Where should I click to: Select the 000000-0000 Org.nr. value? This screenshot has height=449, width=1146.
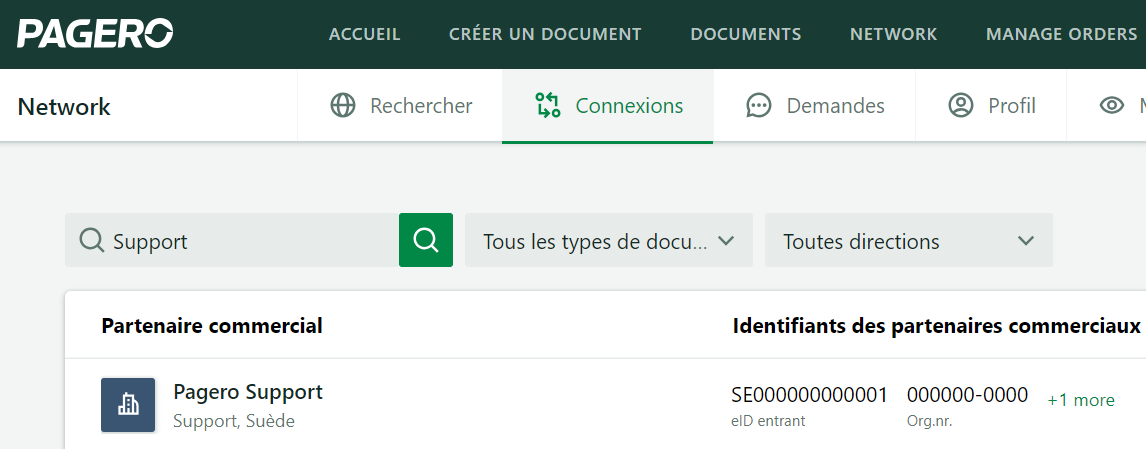[x=968, y=395]
